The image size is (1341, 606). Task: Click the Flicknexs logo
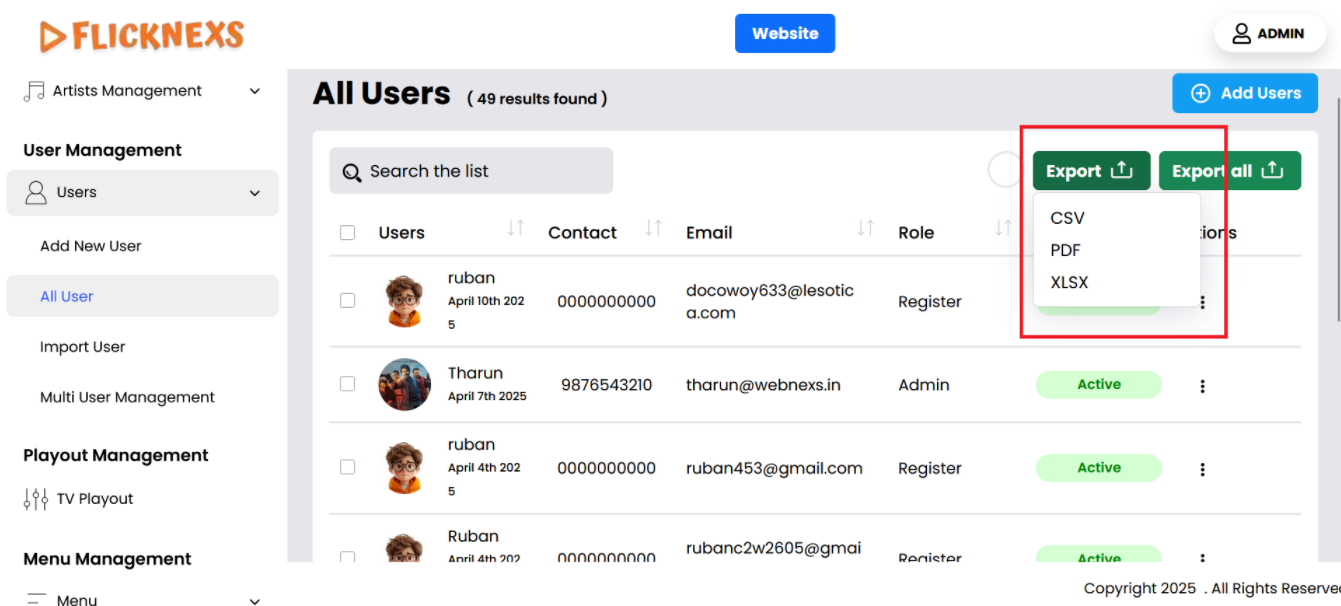[142, 36]
